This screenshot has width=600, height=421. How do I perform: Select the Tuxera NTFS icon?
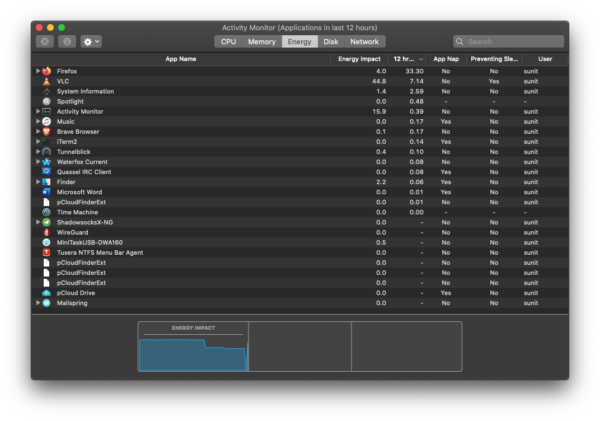[47, 252]
